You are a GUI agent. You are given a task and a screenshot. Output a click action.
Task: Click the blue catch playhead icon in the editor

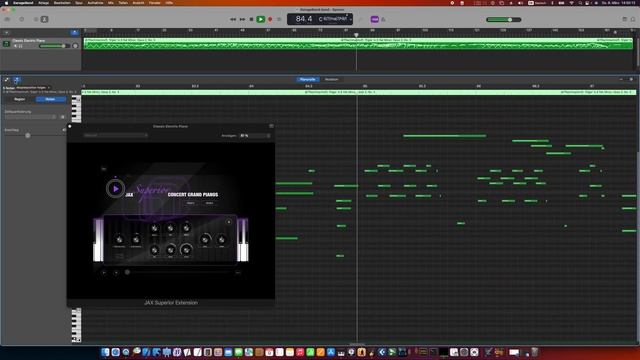click(x=16, y=80)
